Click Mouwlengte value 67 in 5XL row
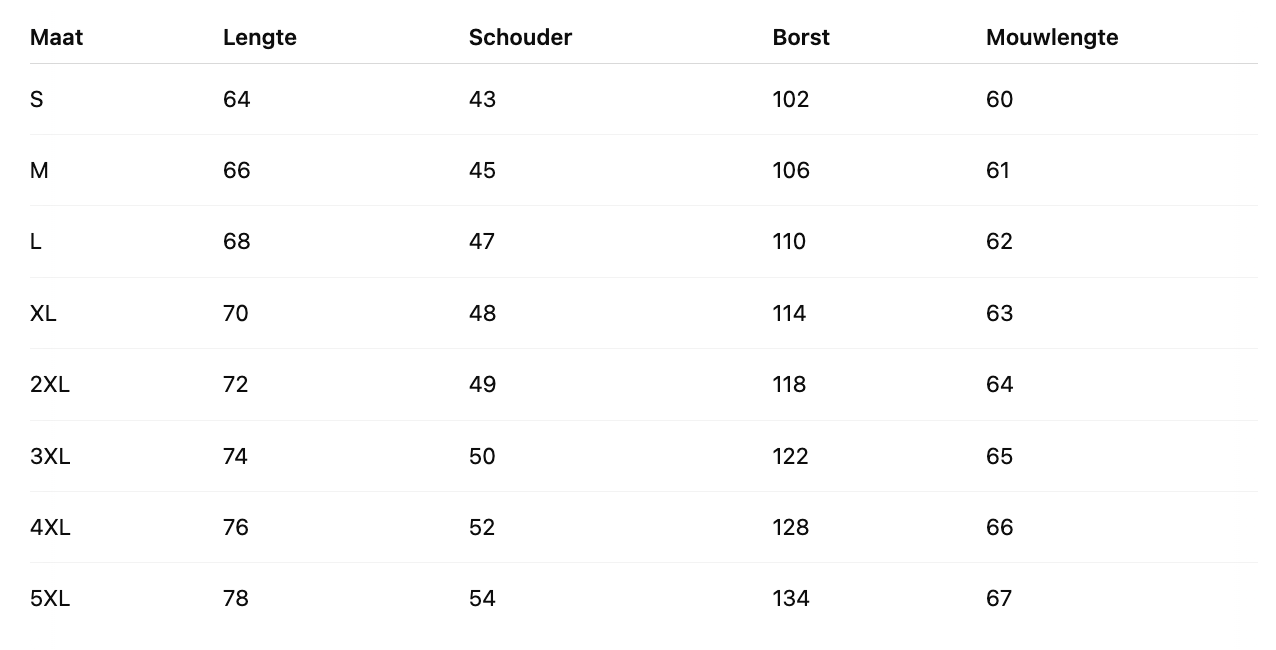The width and height of the screenshot is (1276, 650). pos(999,598)
